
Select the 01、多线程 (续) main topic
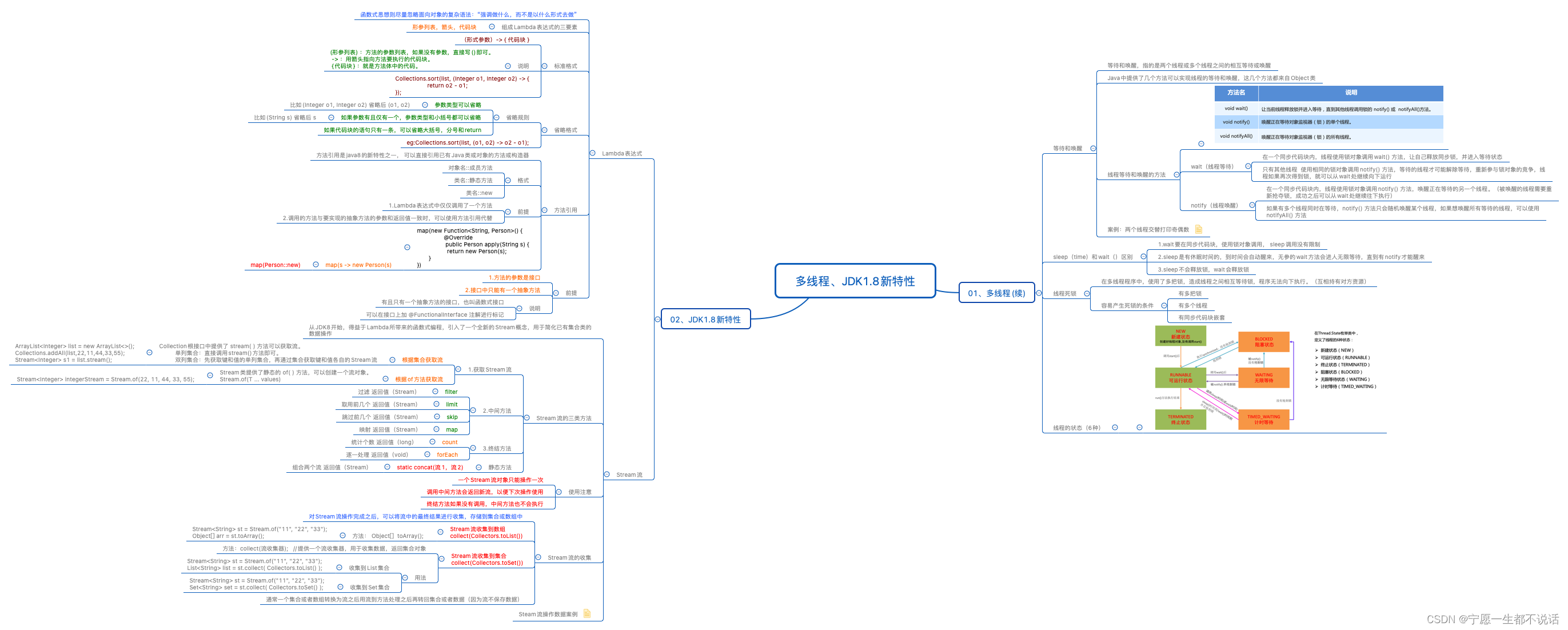pyautogui.click(x=996, y=293)
